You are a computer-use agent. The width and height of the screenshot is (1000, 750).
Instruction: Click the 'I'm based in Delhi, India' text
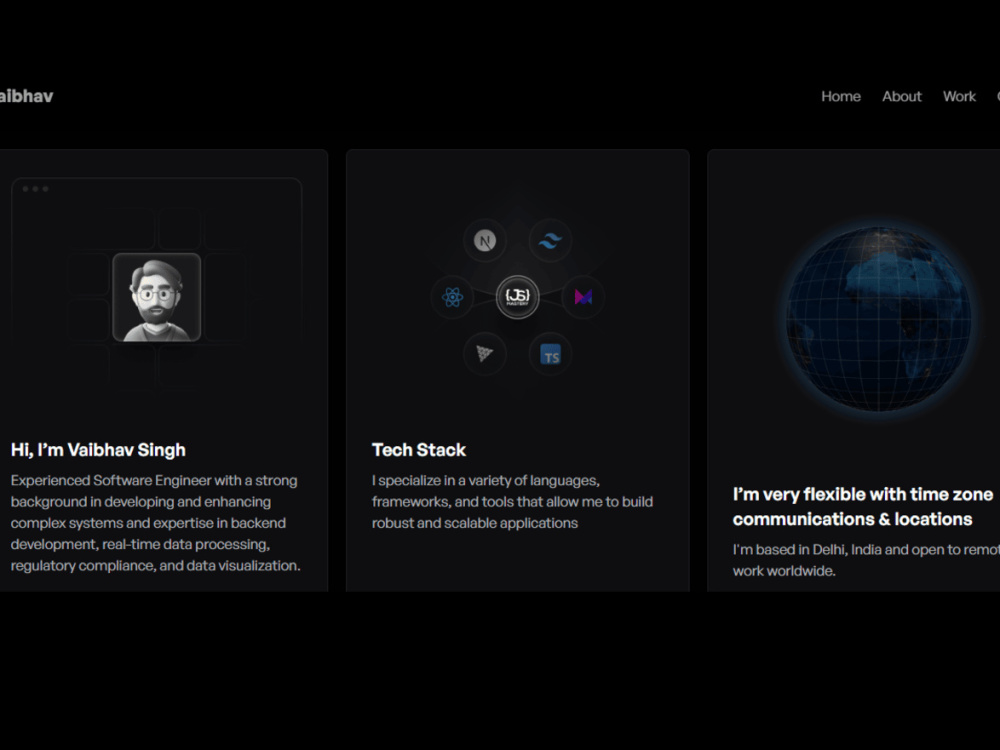866,560
